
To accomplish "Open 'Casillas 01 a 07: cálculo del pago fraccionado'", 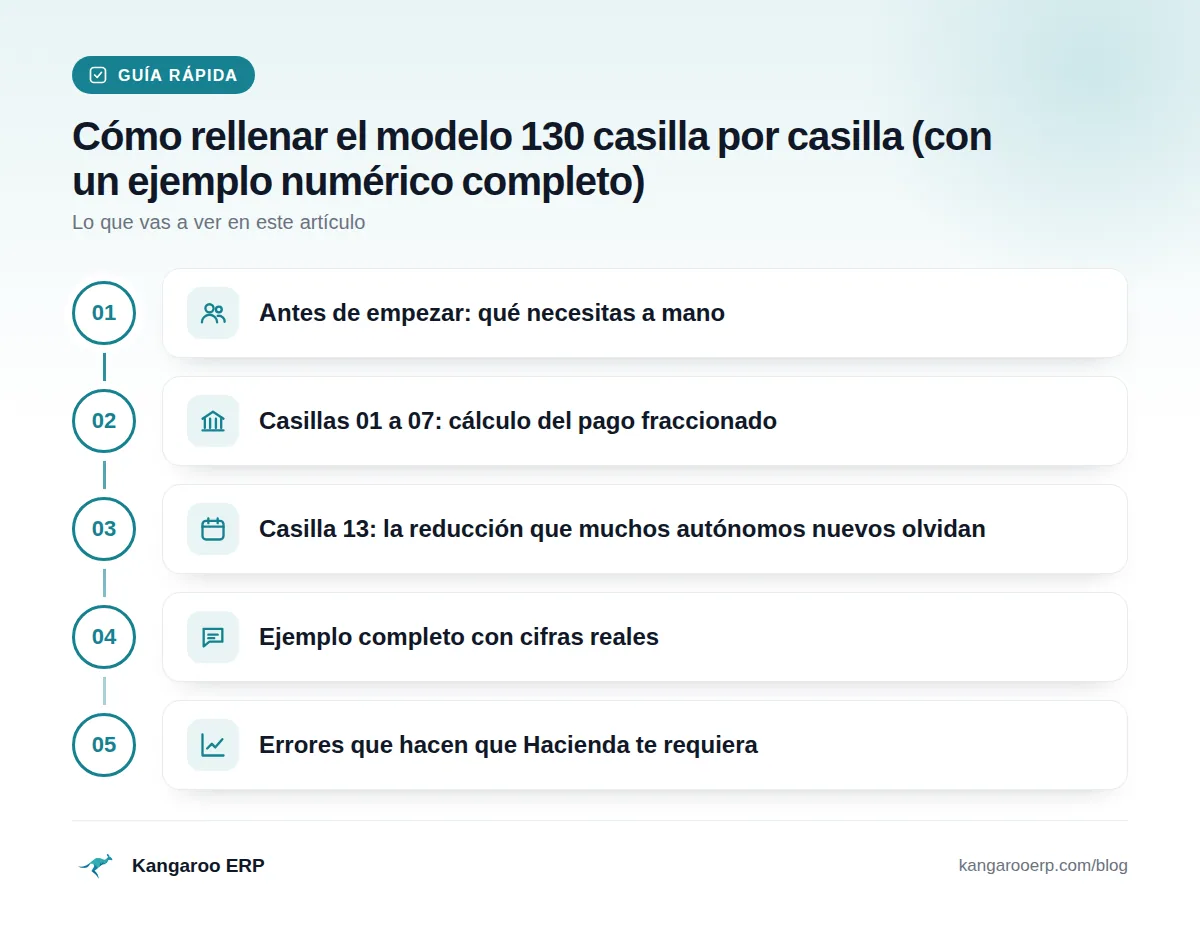I will pyautogui.click(x=645, y=421).
